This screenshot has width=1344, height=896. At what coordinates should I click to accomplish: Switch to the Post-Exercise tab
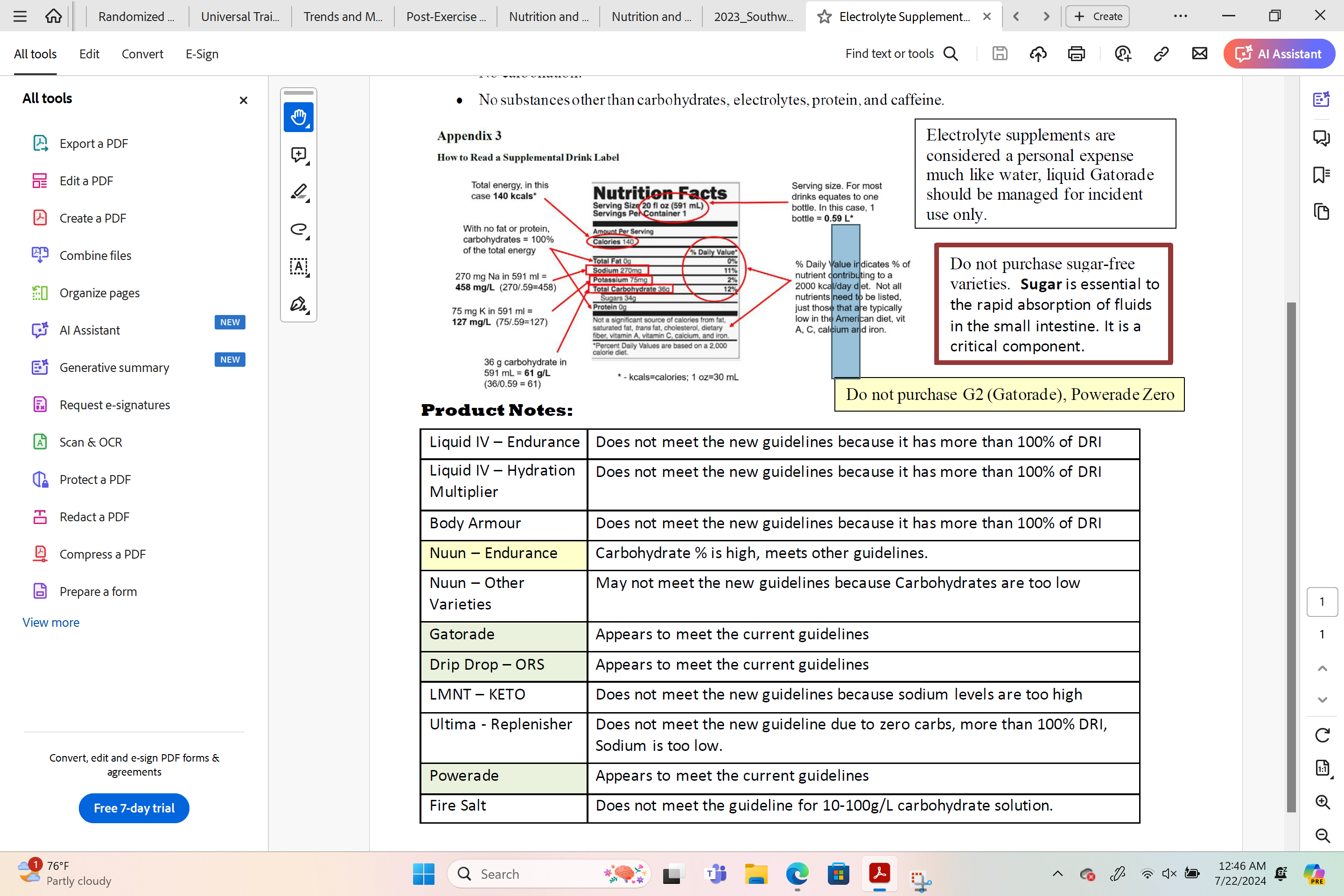tap(446, 17)
